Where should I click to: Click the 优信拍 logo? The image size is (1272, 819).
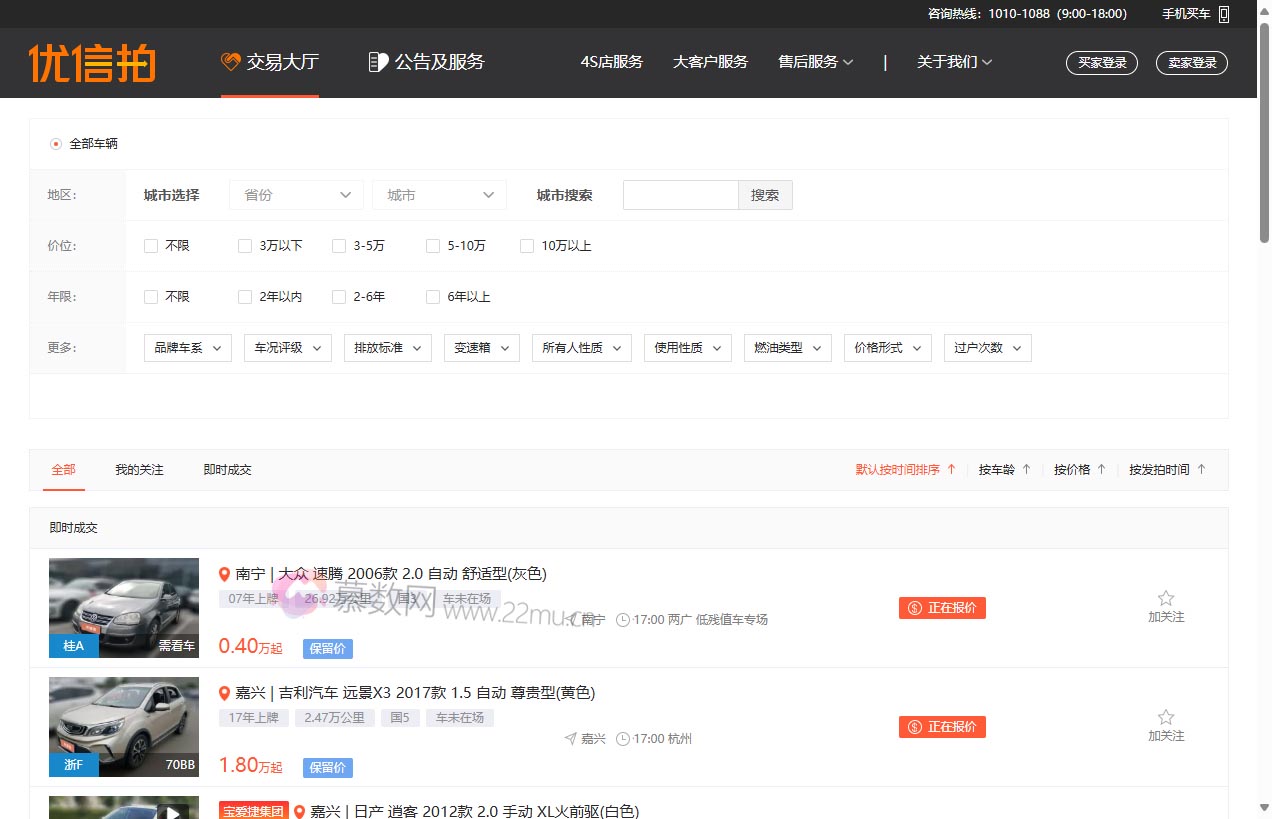click(92, 63)
